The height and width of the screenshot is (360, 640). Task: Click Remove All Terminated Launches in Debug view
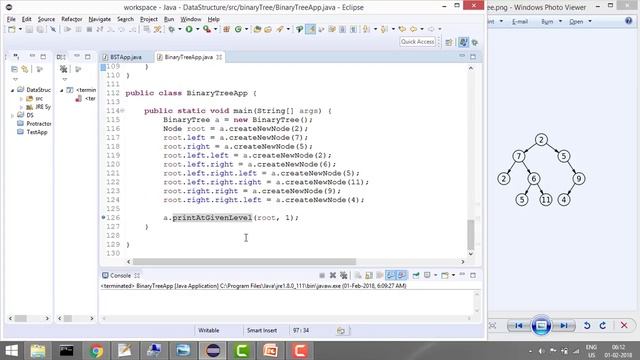tap(64, 69)
